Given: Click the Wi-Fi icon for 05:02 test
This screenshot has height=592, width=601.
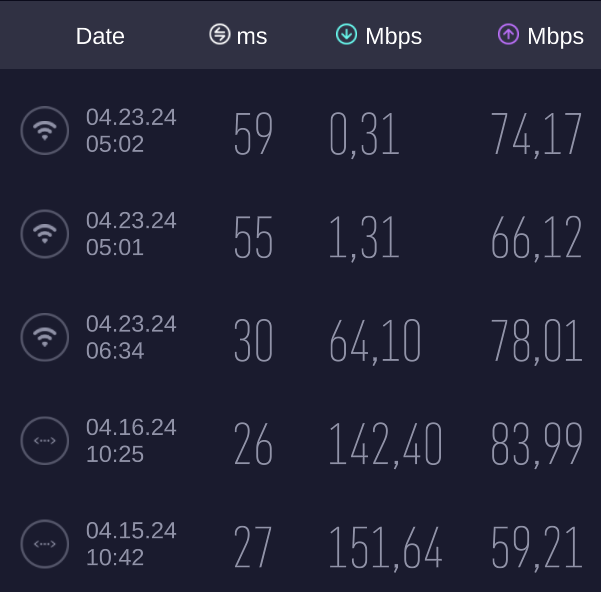Looking at the screenshot, I should point(44,131).
